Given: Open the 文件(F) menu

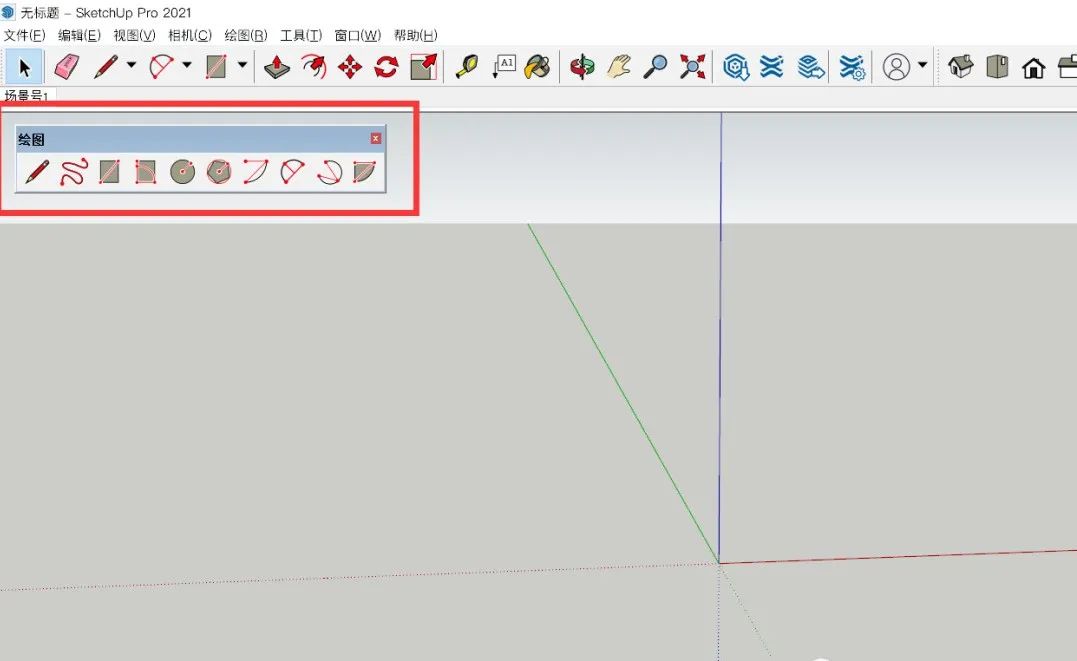Looking at the screenshot, I should click(x=25, y=35).
